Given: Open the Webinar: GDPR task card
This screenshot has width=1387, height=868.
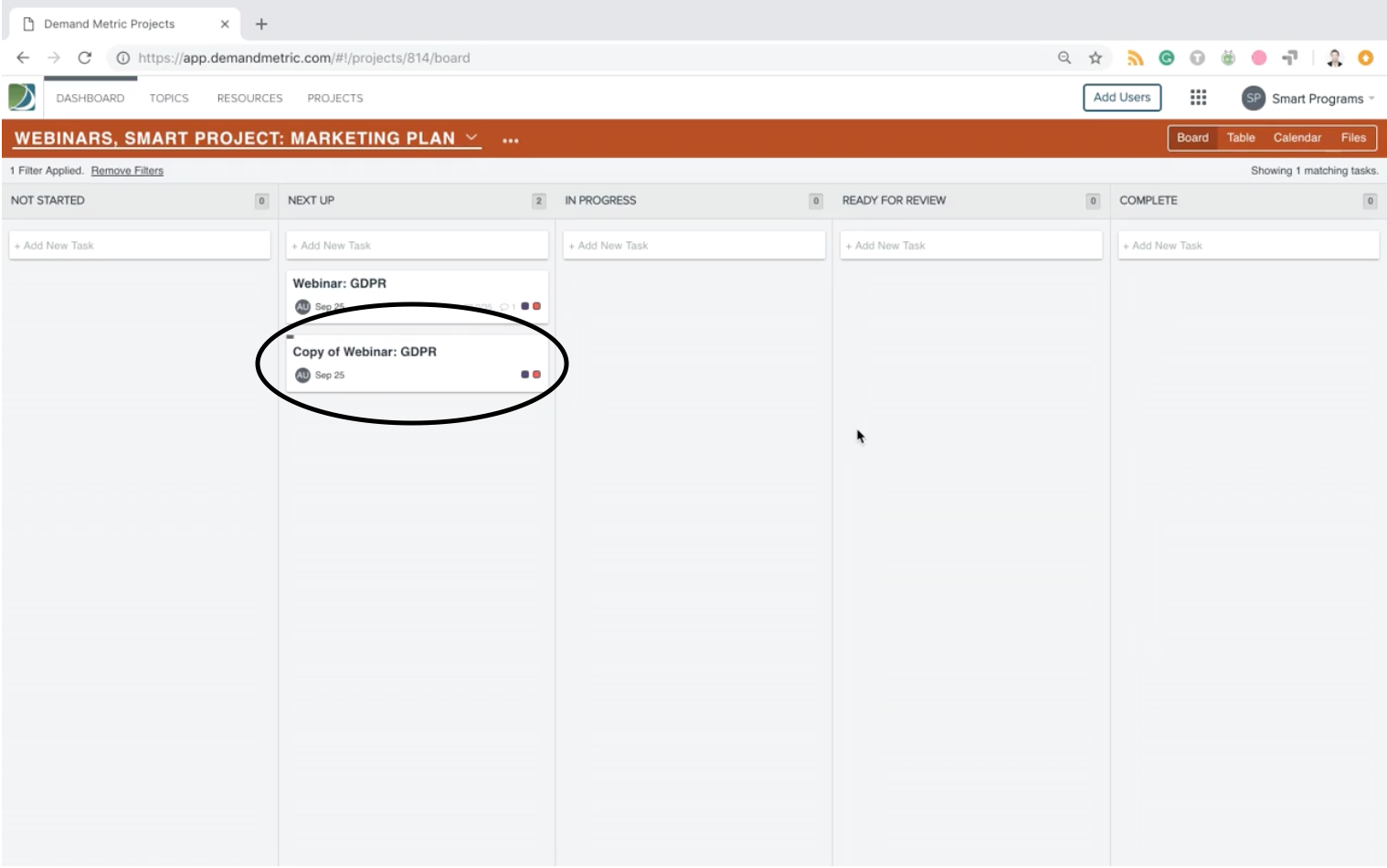Looking at the screenshot, I should coord(418,295).
